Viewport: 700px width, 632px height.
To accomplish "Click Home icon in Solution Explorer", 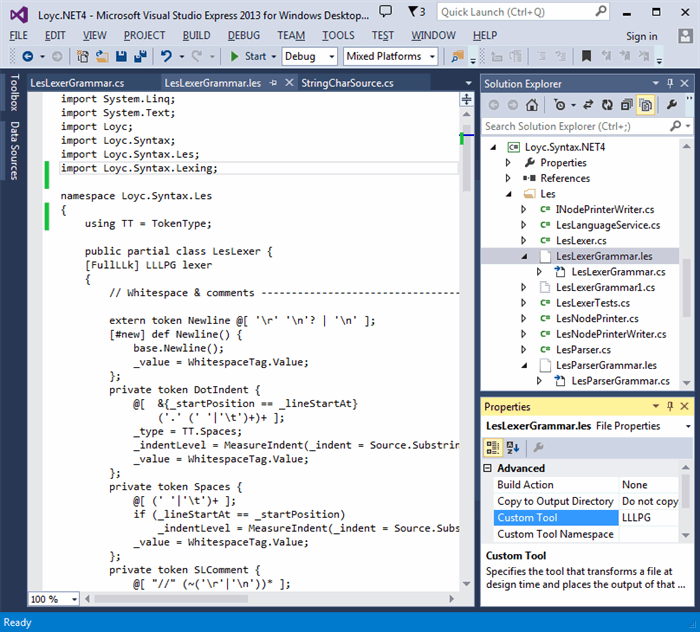I will (532, 105).
